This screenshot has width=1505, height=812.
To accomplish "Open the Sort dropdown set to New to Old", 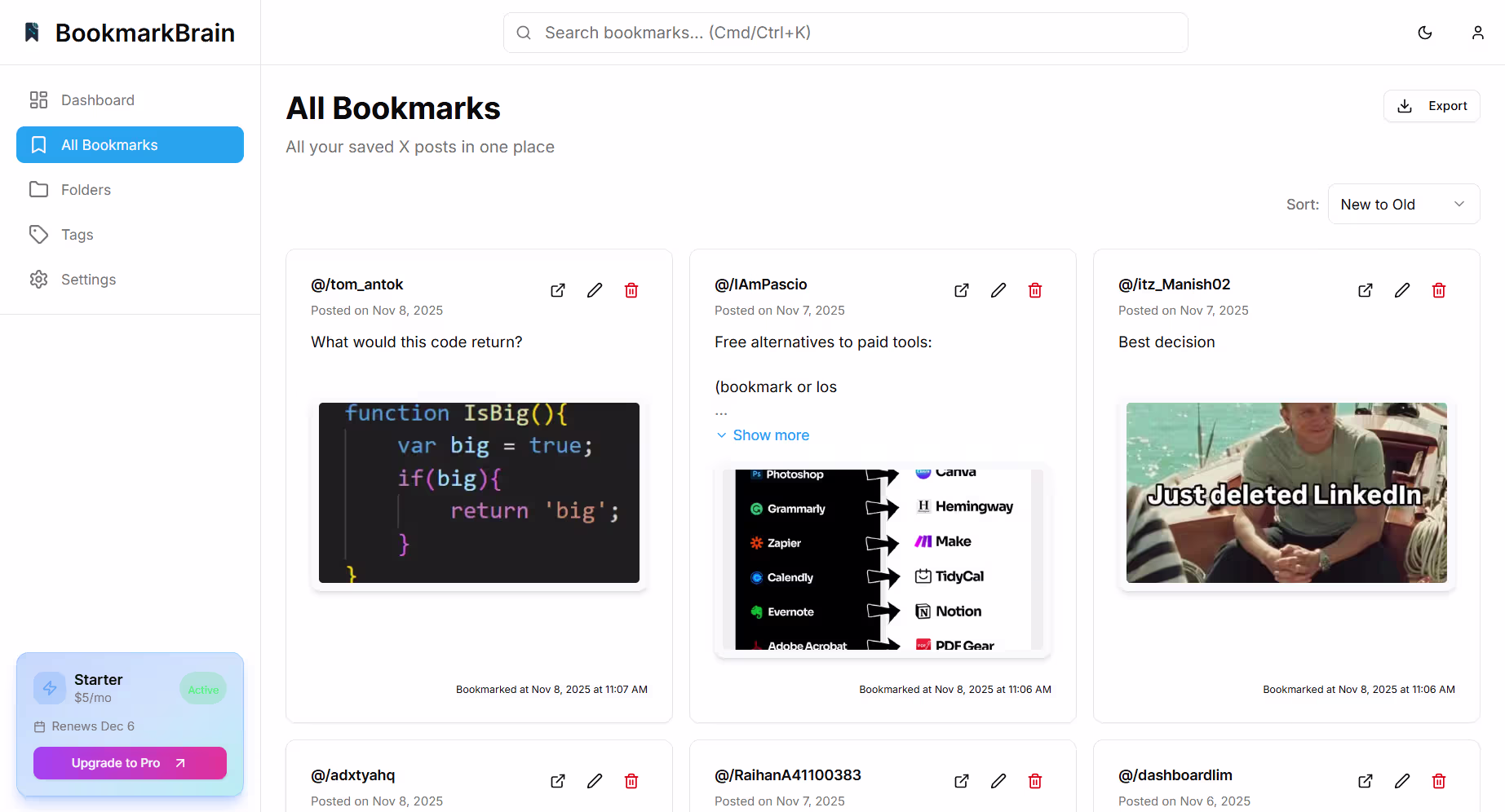I will click(x=1403, y=204).
